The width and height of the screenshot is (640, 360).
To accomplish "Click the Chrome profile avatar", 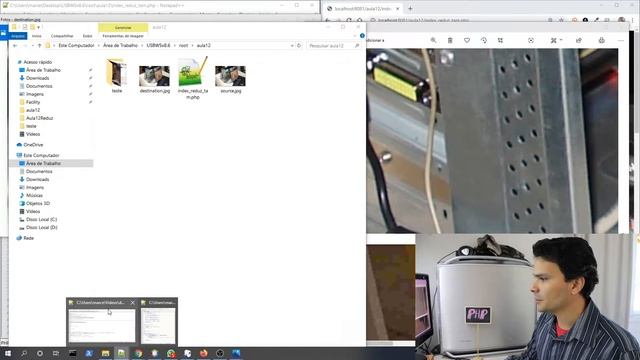I will pos(621,20).
